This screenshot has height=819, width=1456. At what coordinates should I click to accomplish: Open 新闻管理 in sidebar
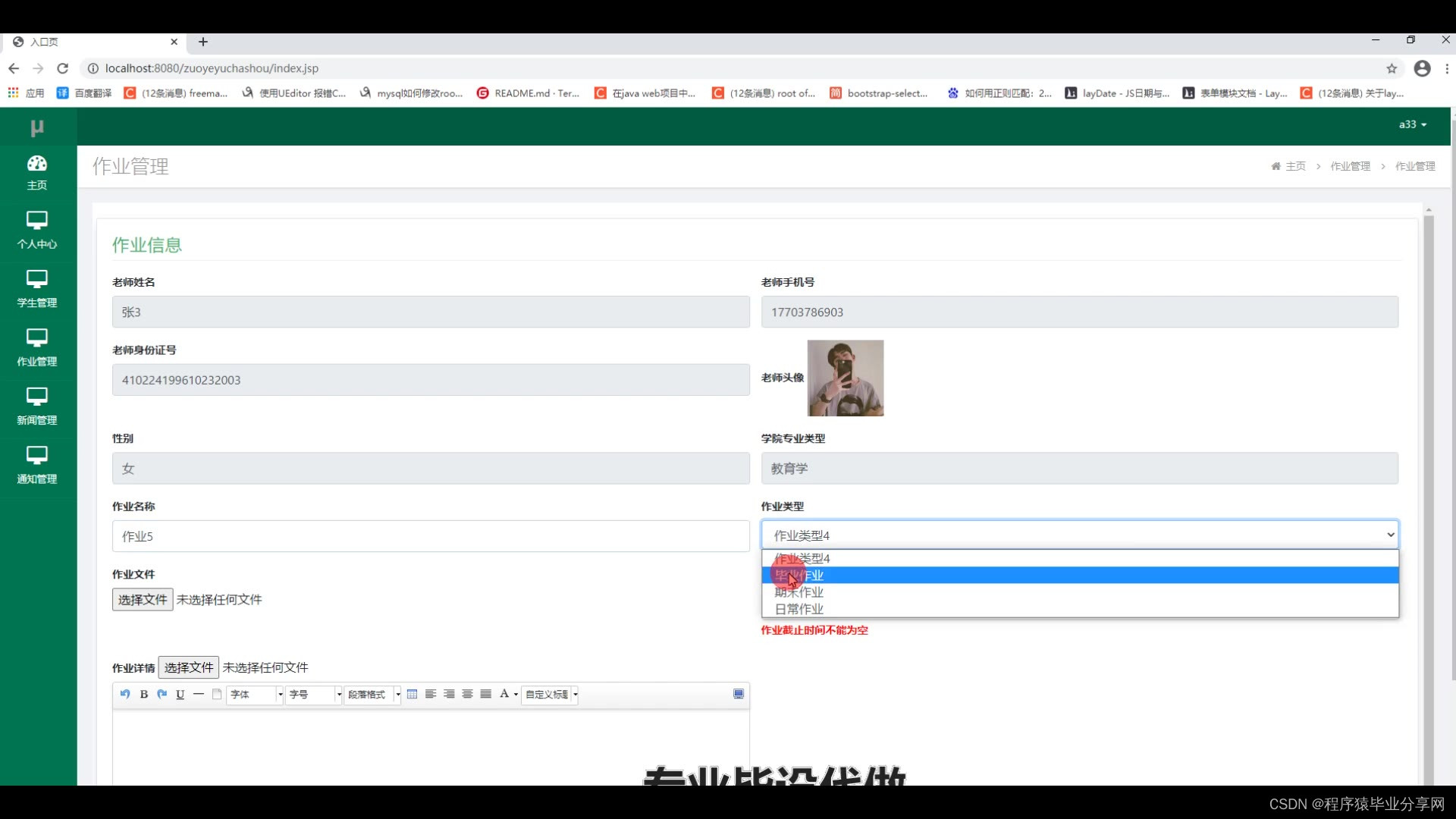click(37, 406)
